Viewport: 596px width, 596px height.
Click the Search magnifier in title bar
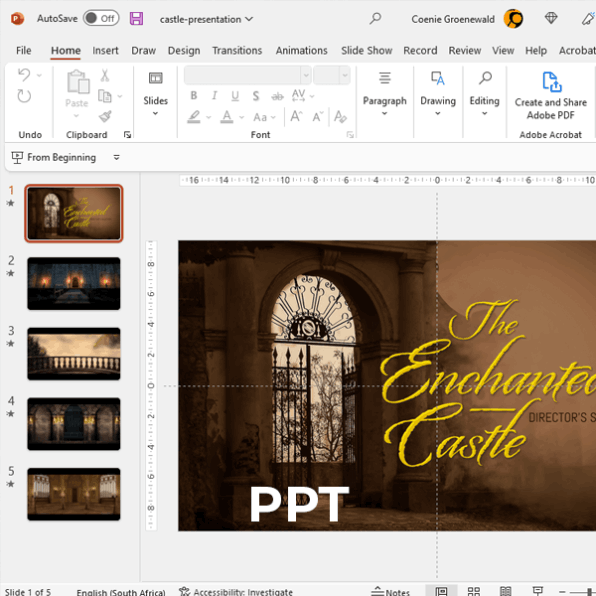(x=375, y=18)
